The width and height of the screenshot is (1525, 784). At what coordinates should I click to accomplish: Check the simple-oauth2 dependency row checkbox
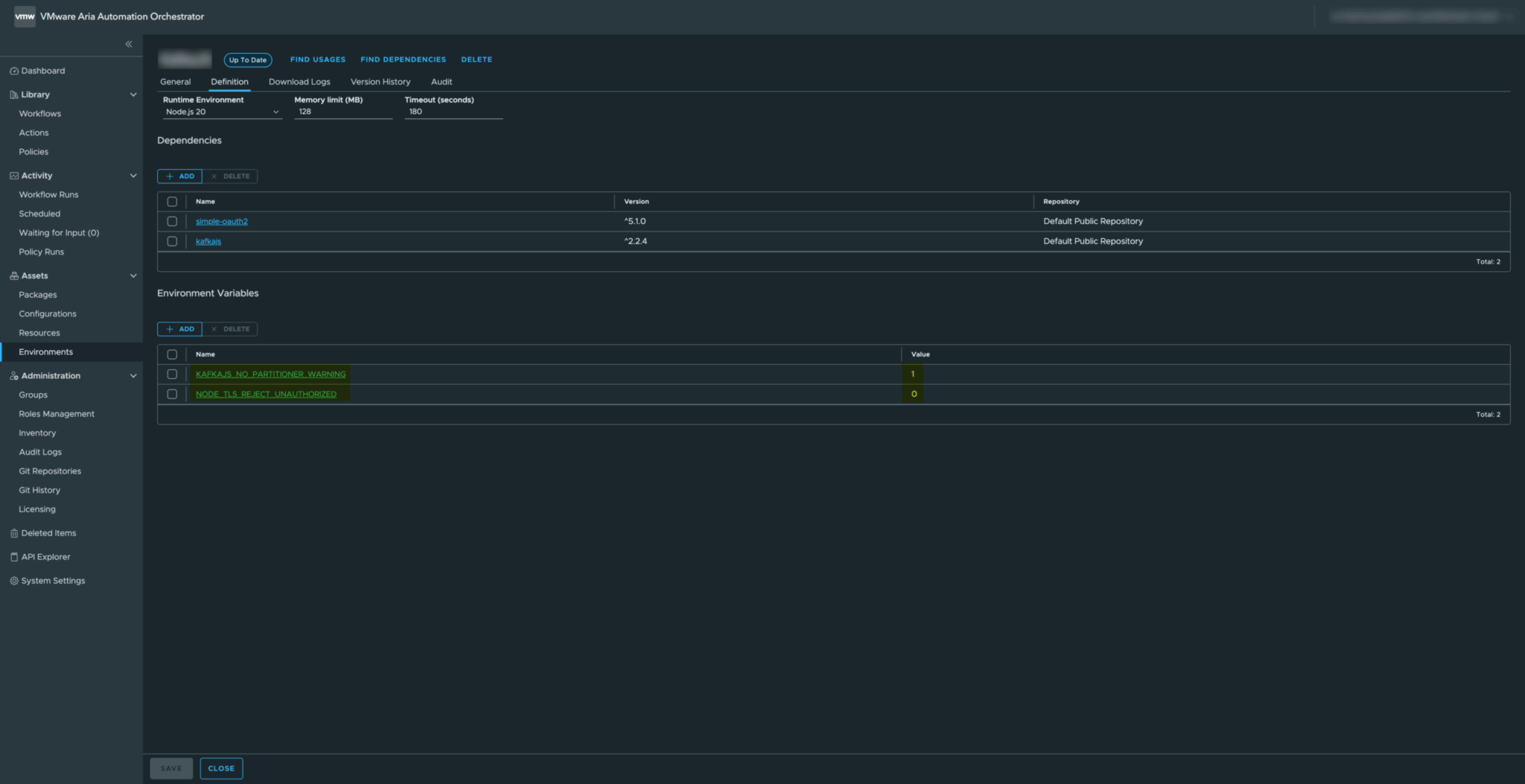[172, 221]
